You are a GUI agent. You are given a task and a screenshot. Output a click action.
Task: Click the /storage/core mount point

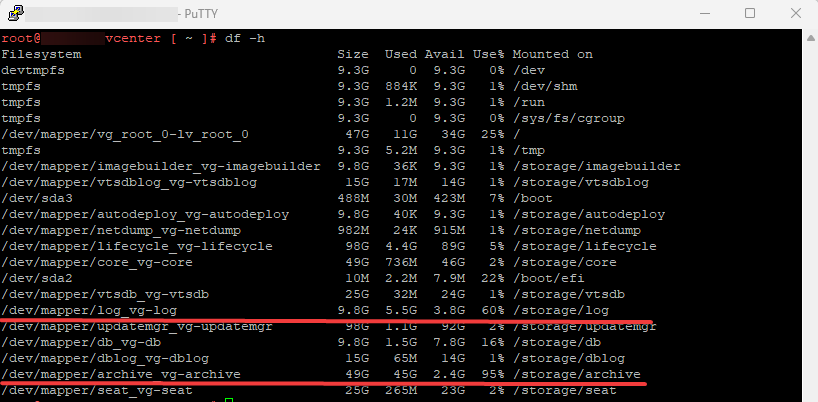pos(564,262)
